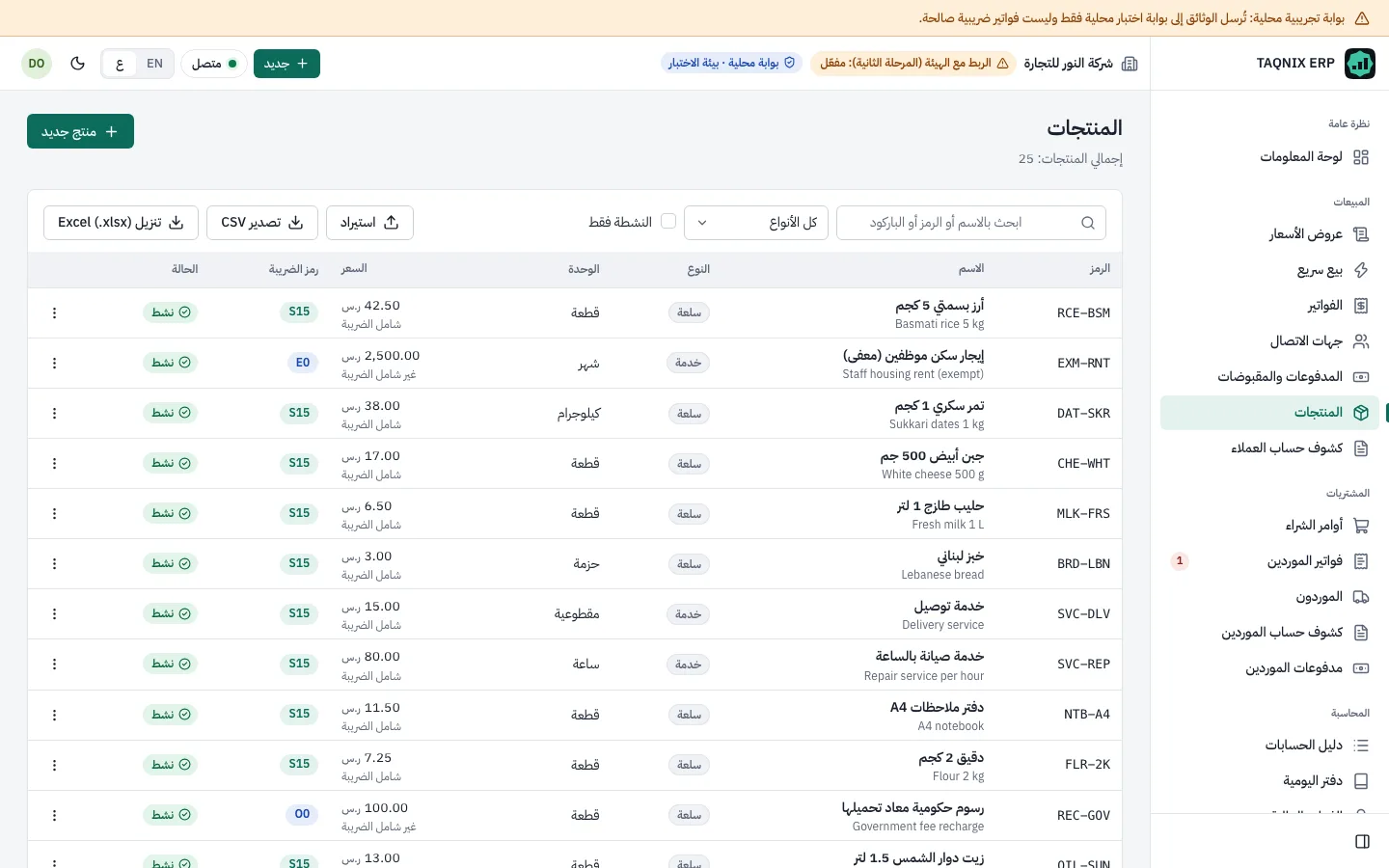The image size is (1389, 868).
Task: Click the بوابة محلية test environment badge
Action: [x=732, y=63]
